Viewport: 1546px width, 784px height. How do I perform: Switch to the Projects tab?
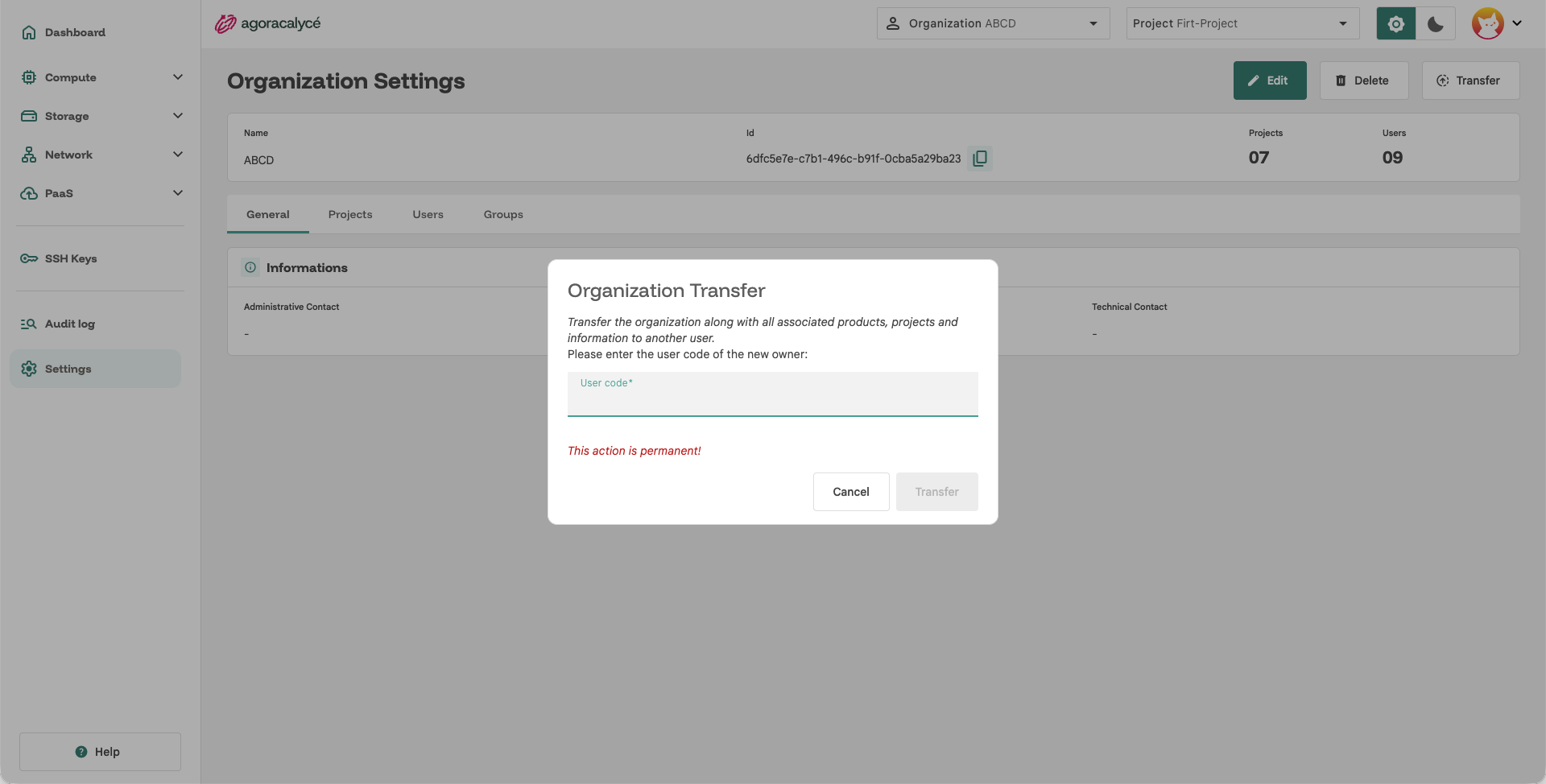[x=350, y=214]
